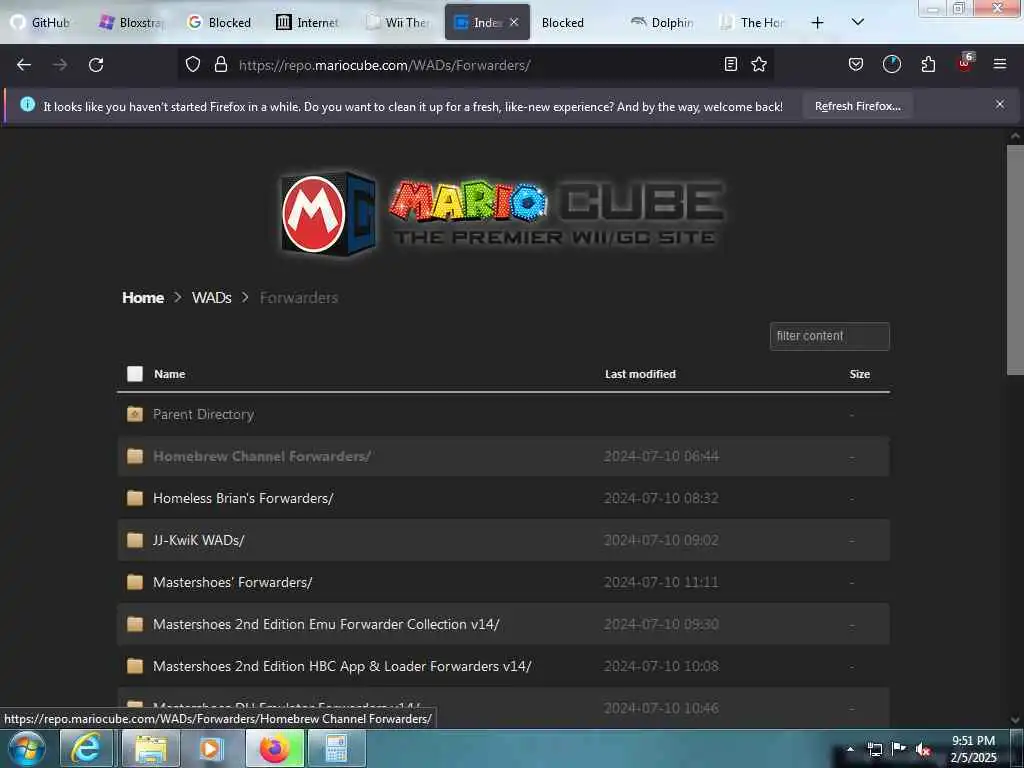The image size is (1024, 768).
Task: Sort by the Name column header
Action: (170, 374)
